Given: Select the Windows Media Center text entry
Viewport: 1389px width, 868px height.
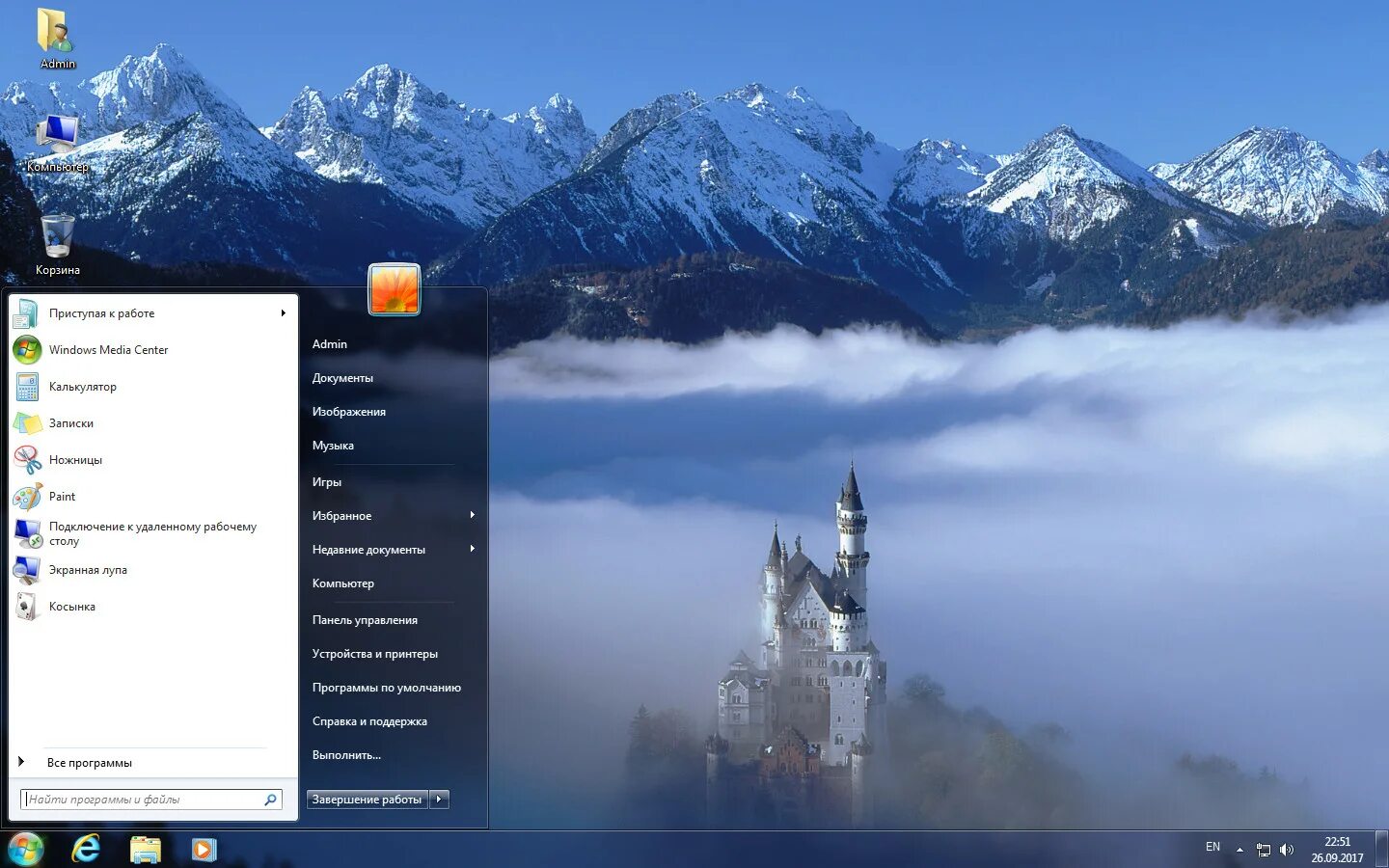Looking at the screenshot, I should (x=108, y=350).
